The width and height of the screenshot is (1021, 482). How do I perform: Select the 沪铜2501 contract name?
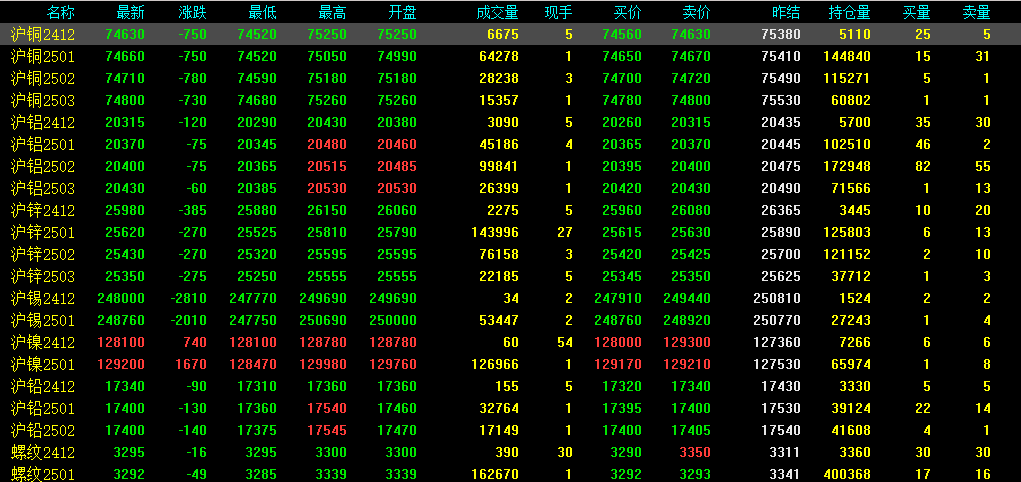click(43, 57)
